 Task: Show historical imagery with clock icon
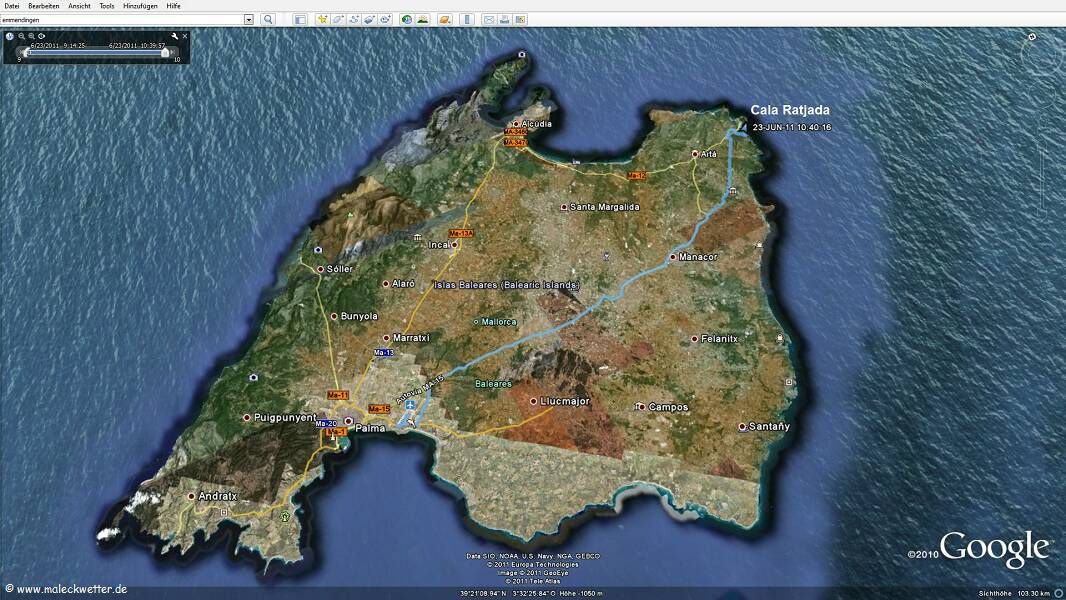[x=407, y=19]
